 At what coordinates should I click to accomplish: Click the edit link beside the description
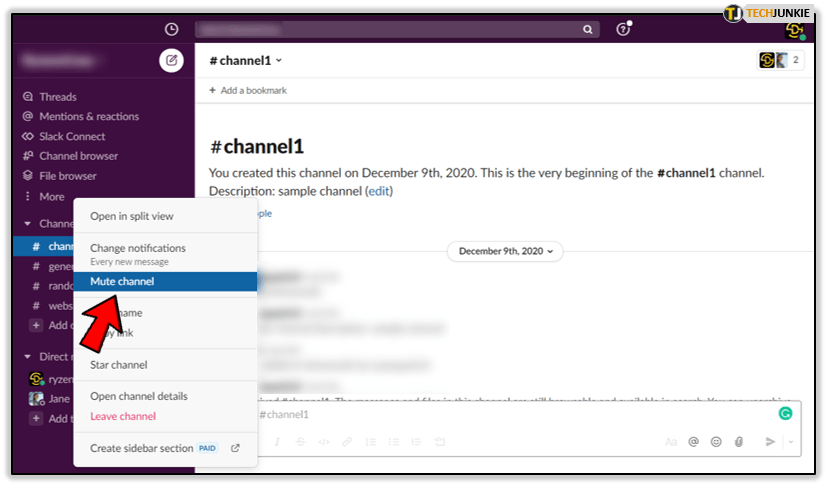click(x=379, y=191)
